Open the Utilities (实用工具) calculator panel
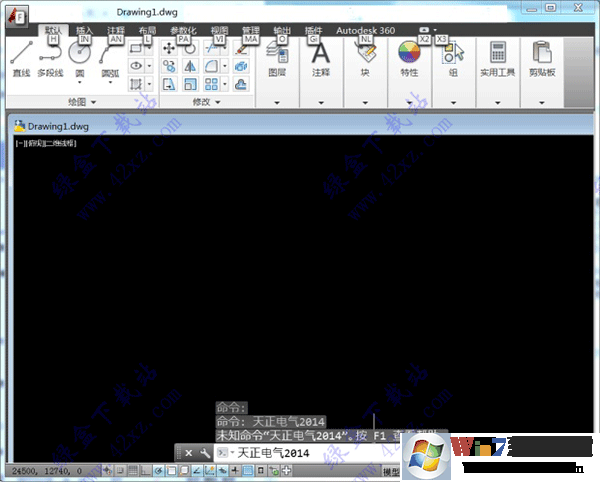The width and height of the screenshot is (600, 482). coord(497,58)
